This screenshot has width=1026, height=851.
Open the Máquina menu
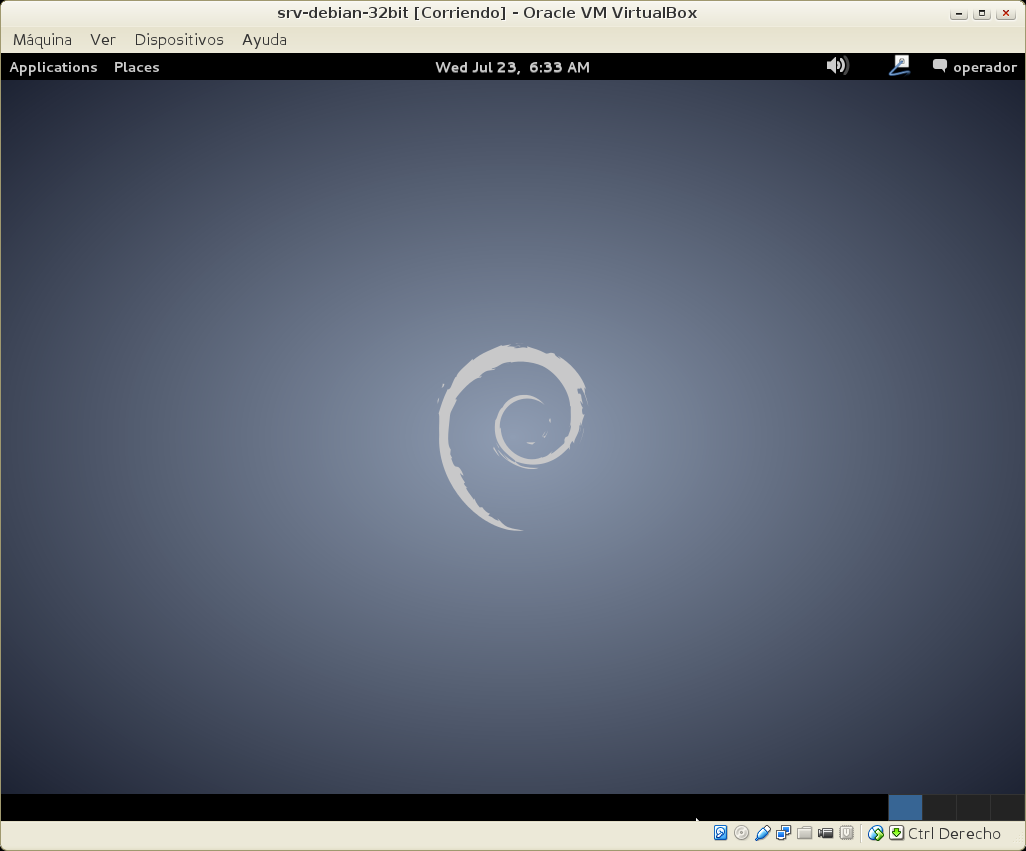tap(42, 40)
